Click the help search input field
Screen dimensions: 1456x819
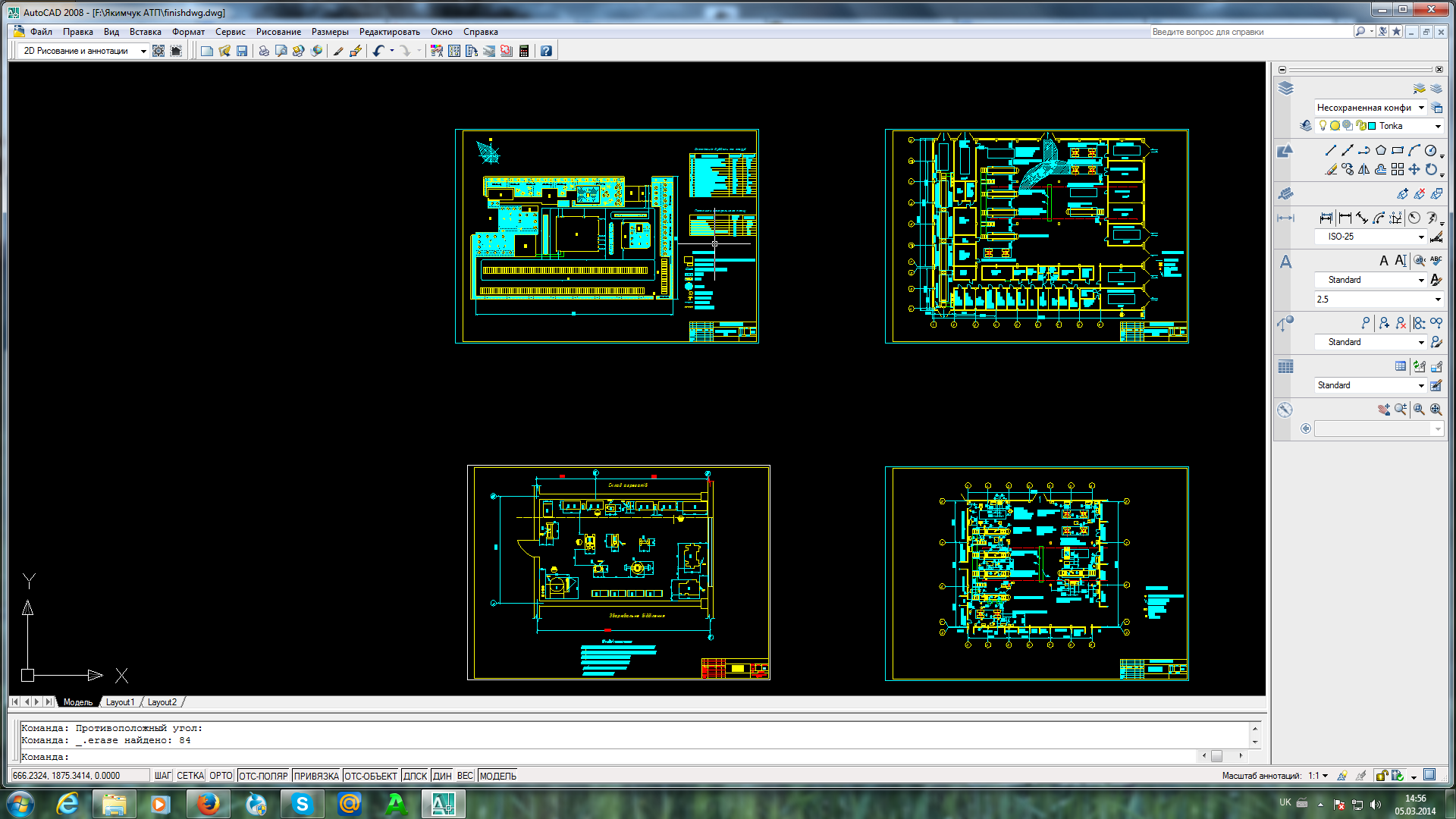click(x=1251, y=32)
